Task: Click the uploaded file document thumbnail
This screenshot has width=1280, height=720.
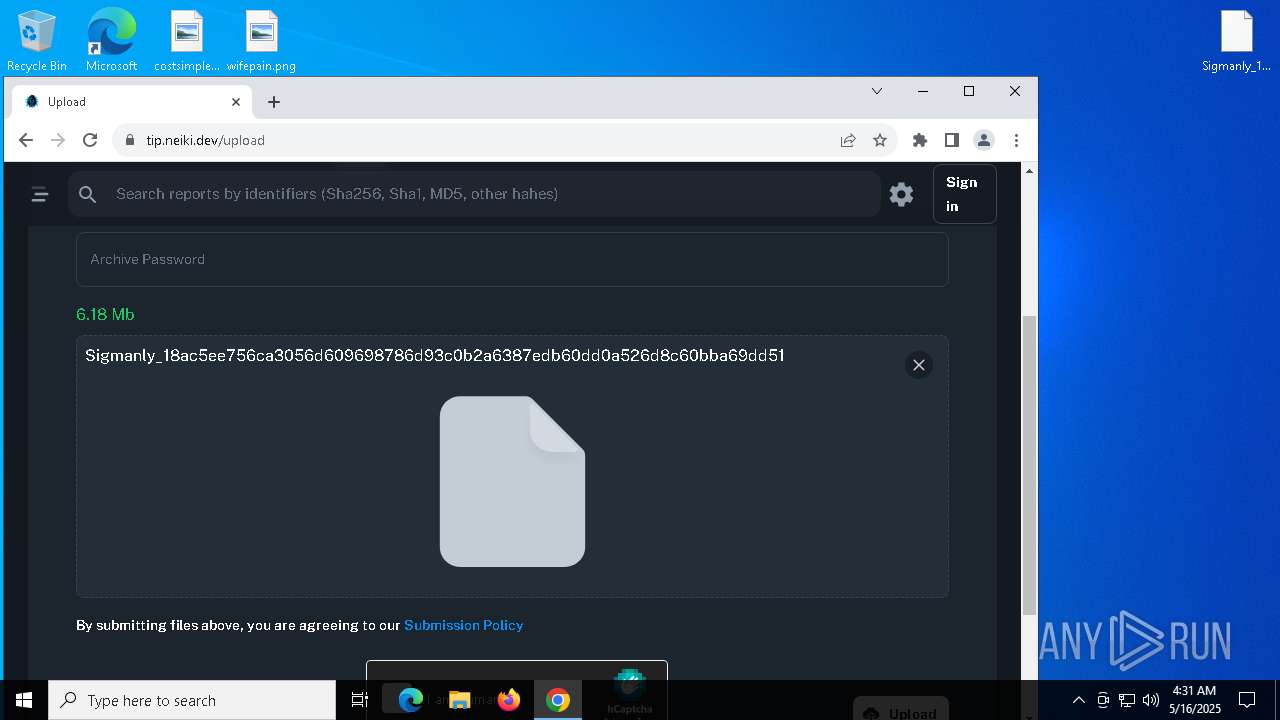Action: (512, 481)
